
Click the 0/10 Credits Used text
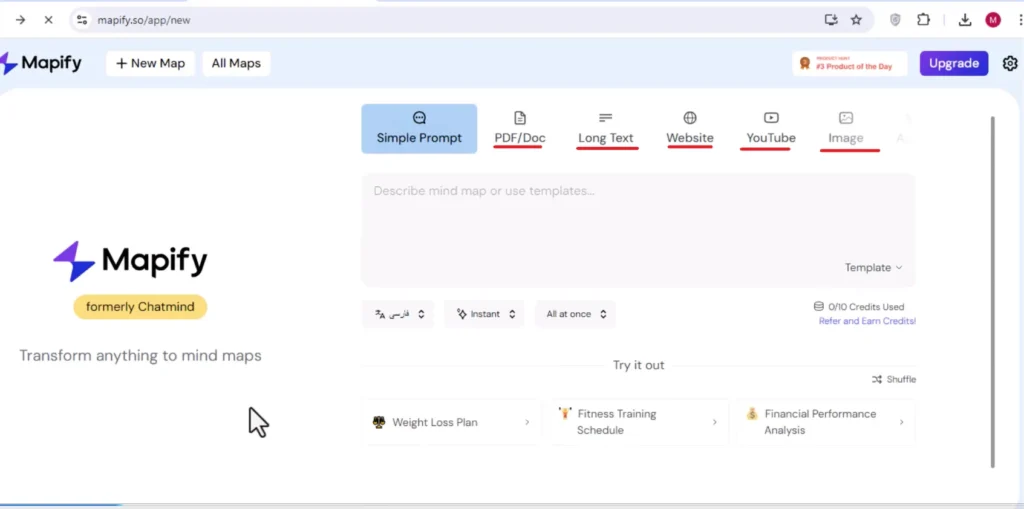tap(866, 306)
